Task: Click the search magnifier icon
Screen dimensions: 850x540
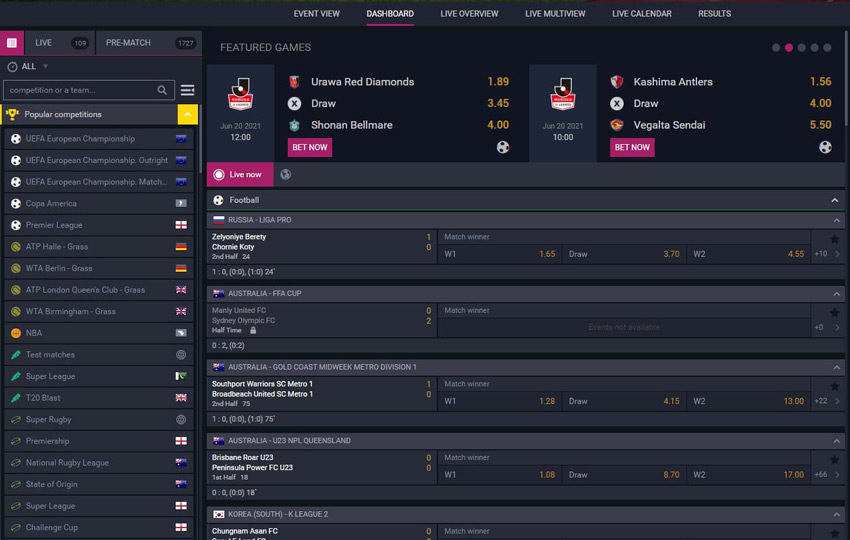Action: tap(162, 90)
